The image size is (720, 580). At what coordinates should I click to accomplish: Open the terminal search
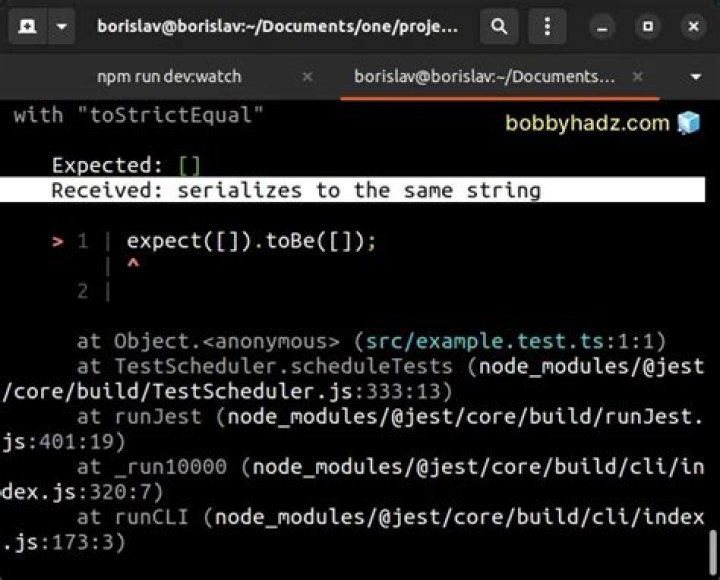(499, 27)
